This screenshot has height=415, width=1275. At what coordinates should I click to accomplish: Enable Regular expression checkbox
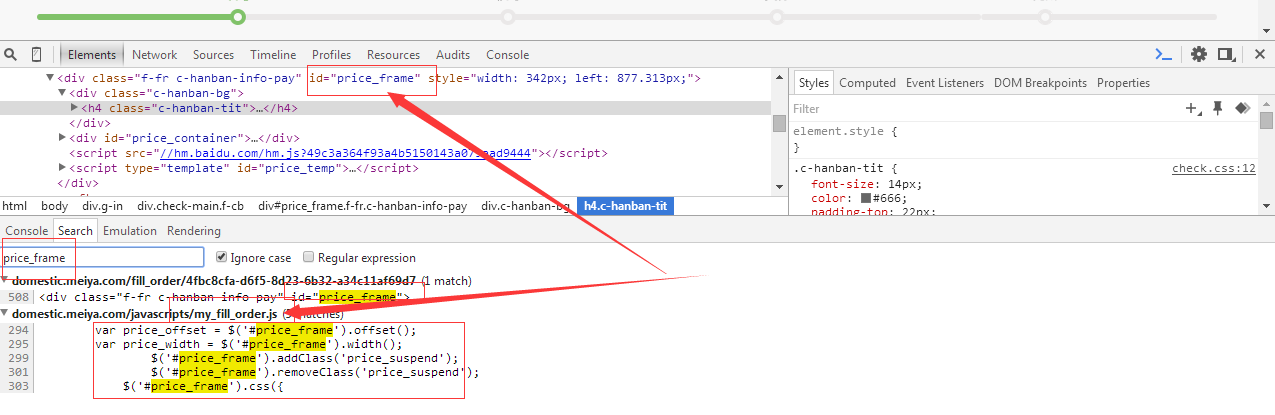[309, 257]
